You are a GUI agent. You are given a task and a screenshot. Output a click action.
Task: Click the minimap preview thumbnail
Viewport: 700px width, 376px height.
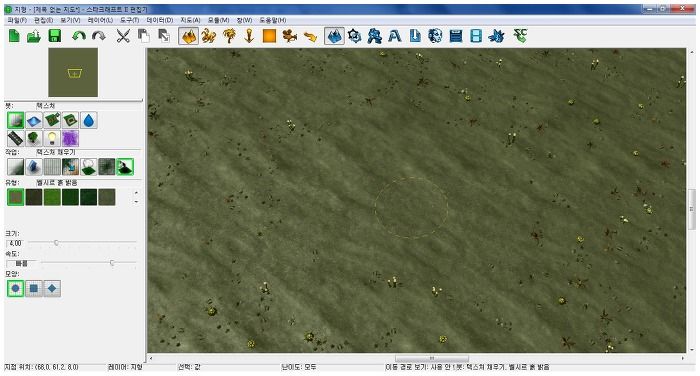(x=73, y=72)
